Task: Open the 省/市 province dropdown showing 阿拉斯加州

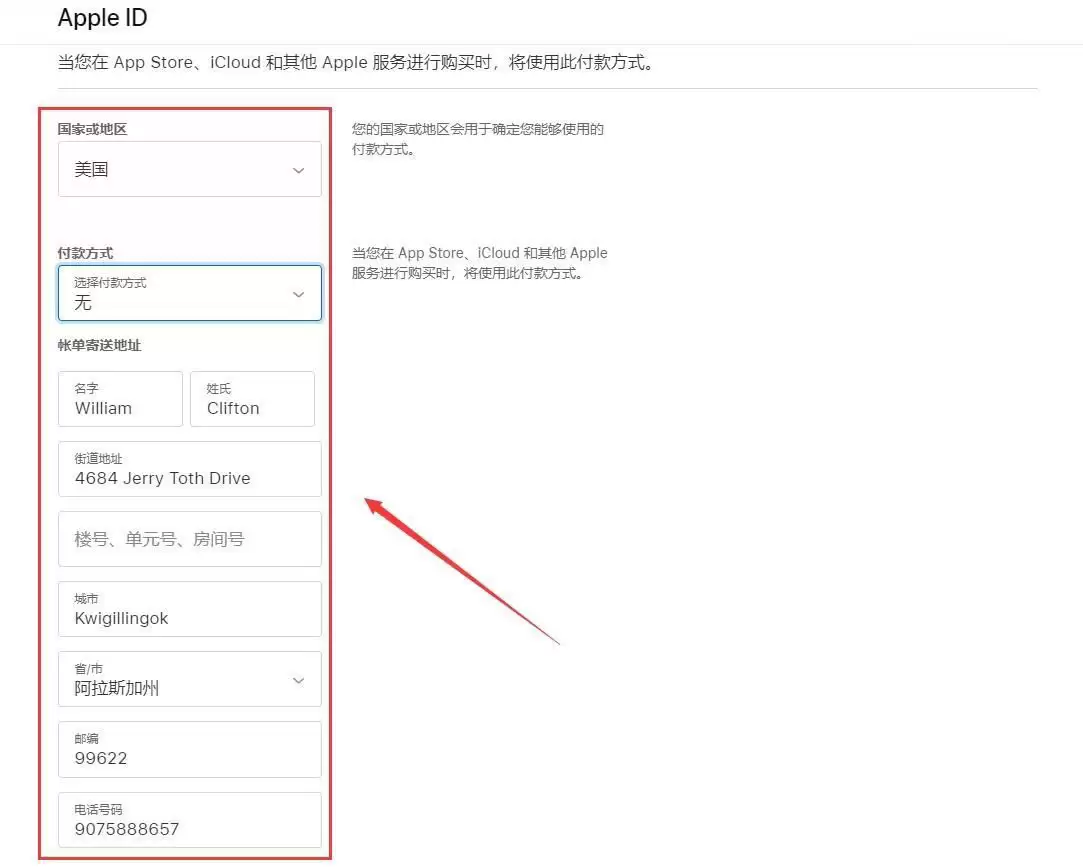Action: (x=190, y=679)
